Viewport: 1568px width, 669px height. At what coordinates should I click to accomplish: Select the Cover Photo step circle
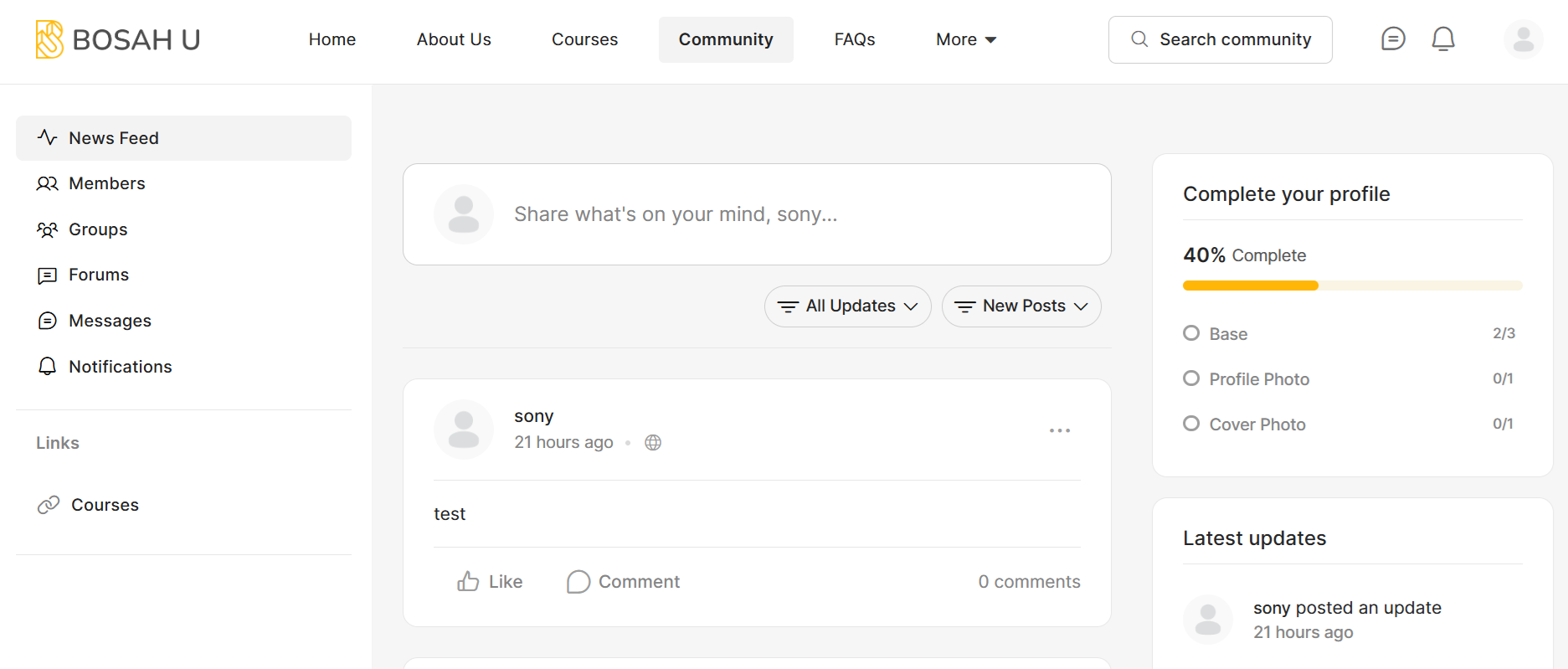click(1191, 424)
